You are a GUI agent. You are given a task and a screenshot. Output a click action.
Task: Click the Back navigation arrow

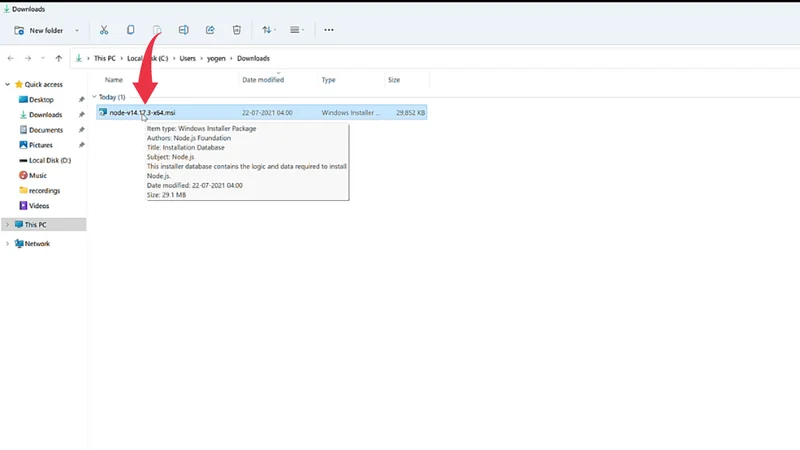click(11, 58)
